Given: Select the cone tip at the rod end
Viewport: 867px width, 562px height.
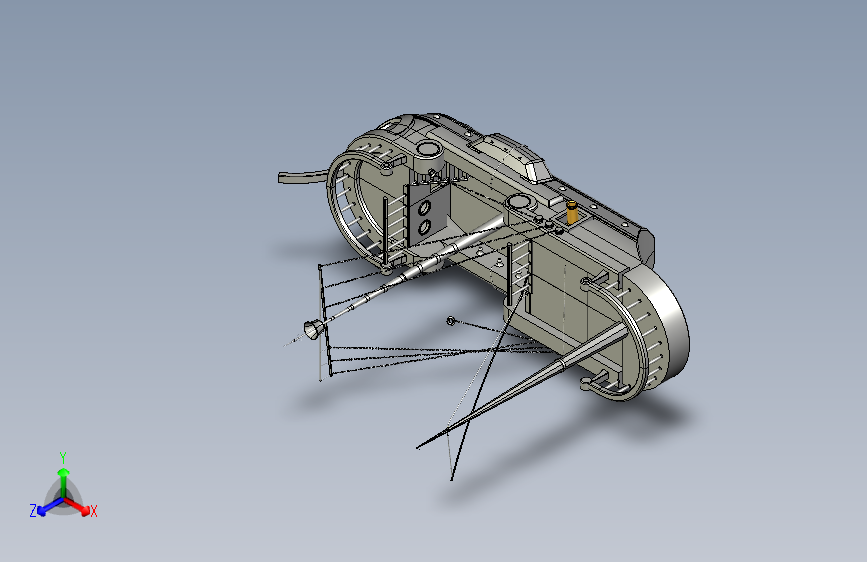Looking at the screenshot, I should pos(312,329).
